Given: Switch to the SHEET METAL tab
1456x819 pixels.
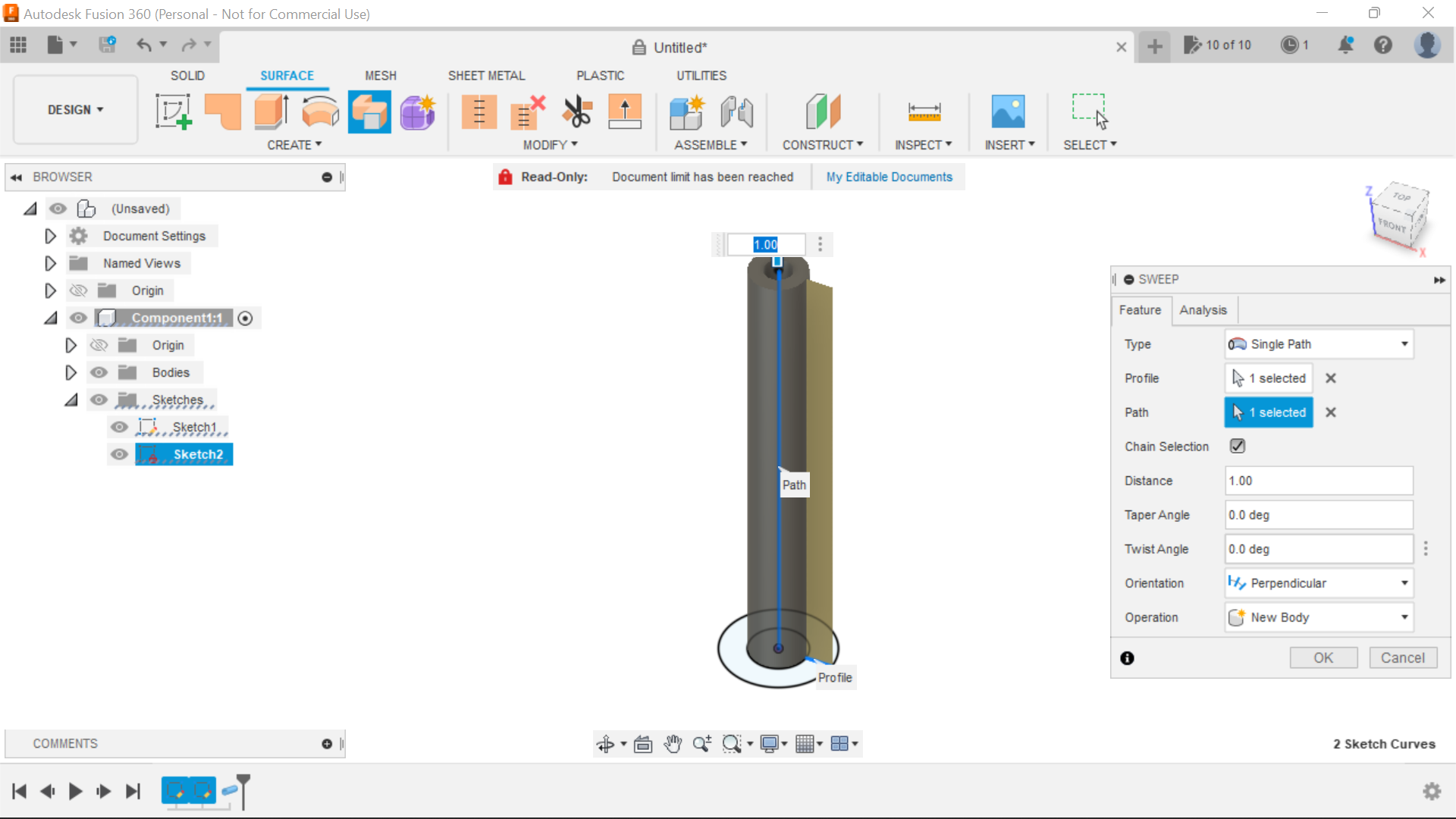Looking at the screenshot, I should [x=486, y=75].
